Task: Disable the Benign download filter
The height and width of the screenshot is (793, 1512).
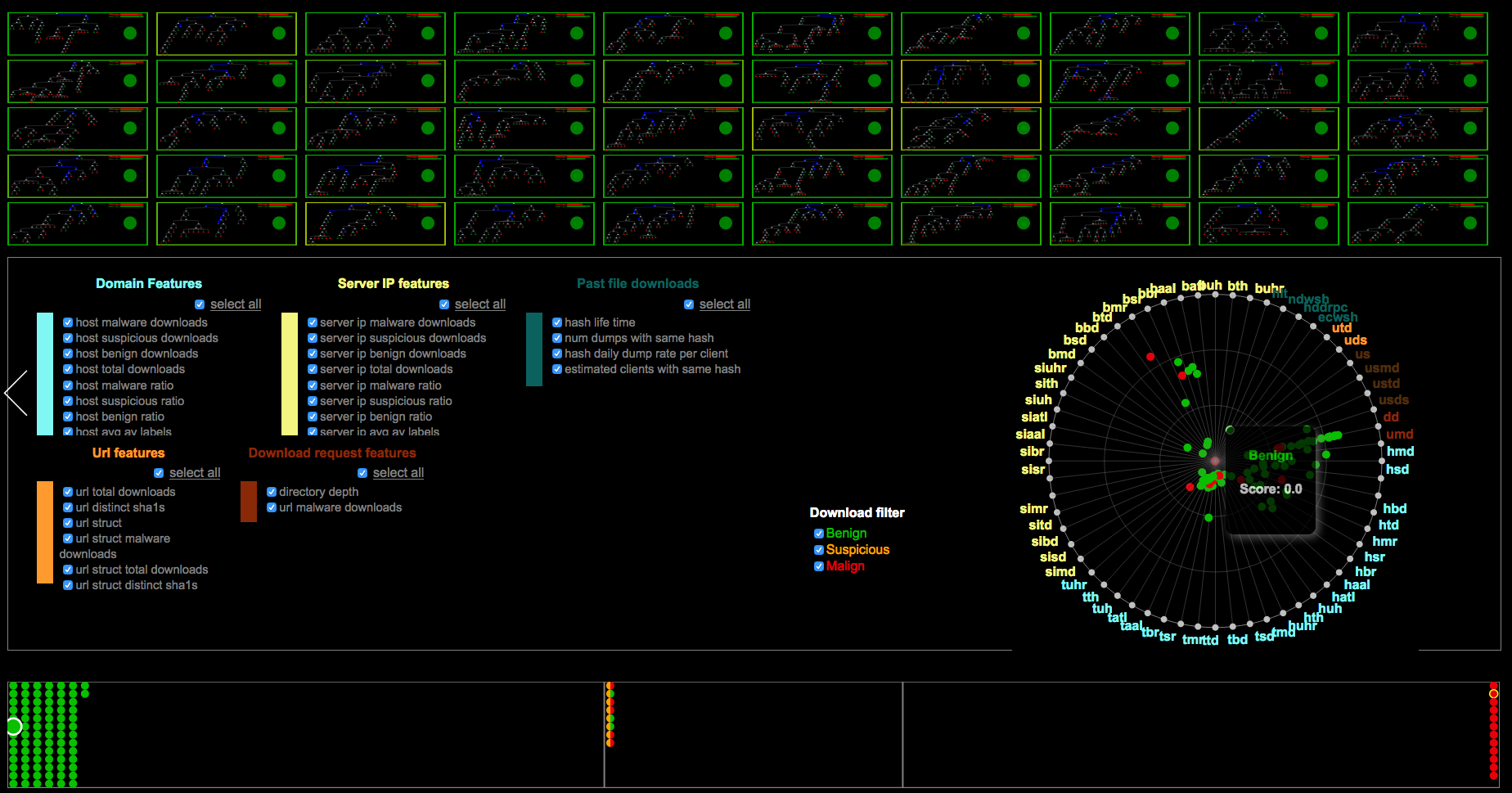Action: [819, 534]
